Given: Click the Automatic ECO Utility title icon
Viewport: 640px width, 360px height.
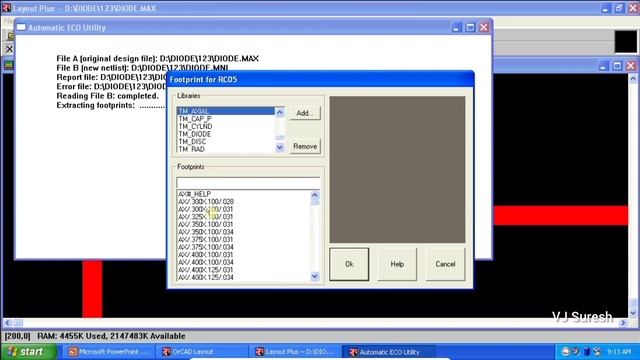Looking at the screenshot, I should click(x=21, y=27).
